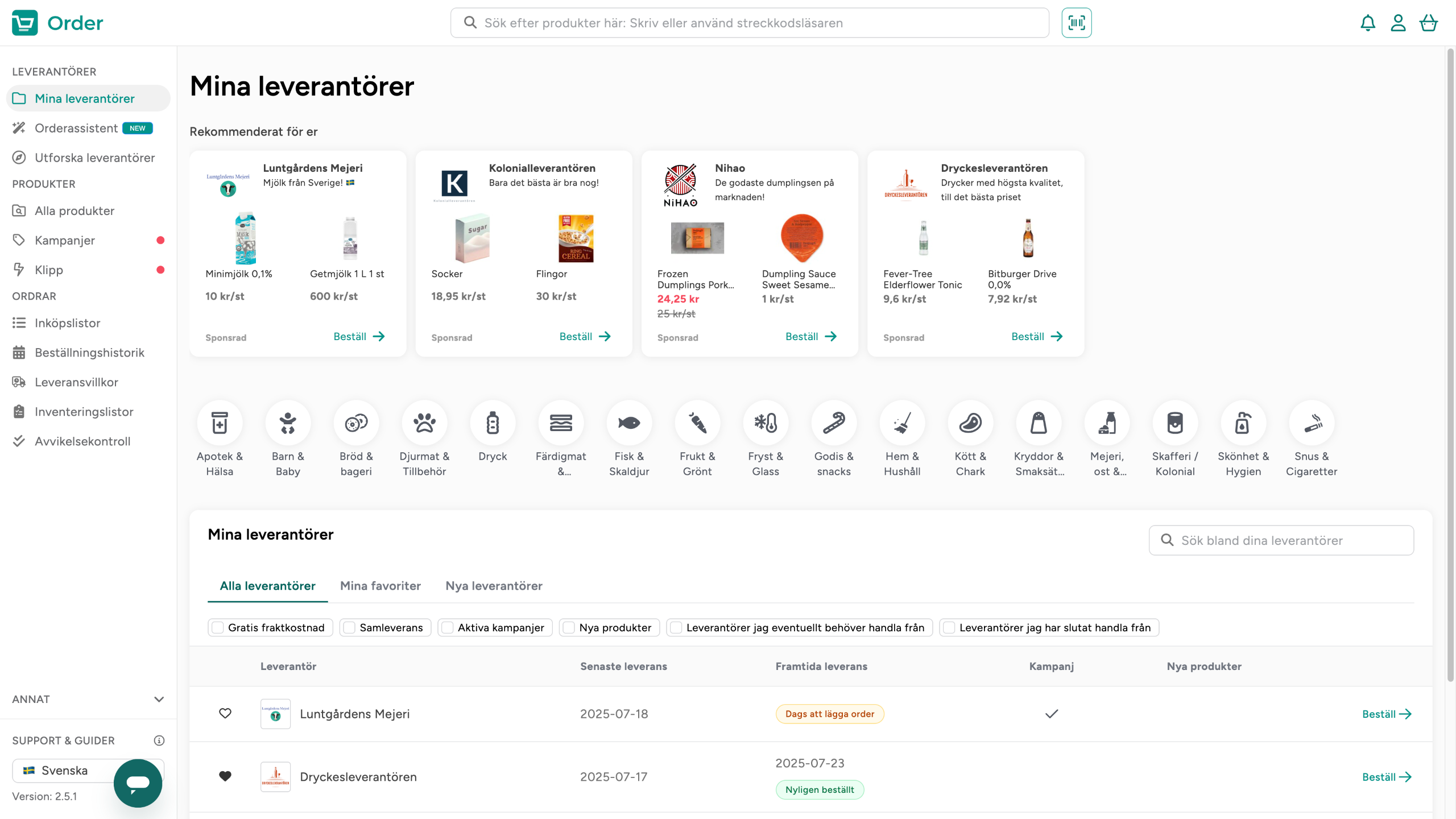1456x819 pixels.
Task: Select the Kött & Chark category icon
Action: 970,423
